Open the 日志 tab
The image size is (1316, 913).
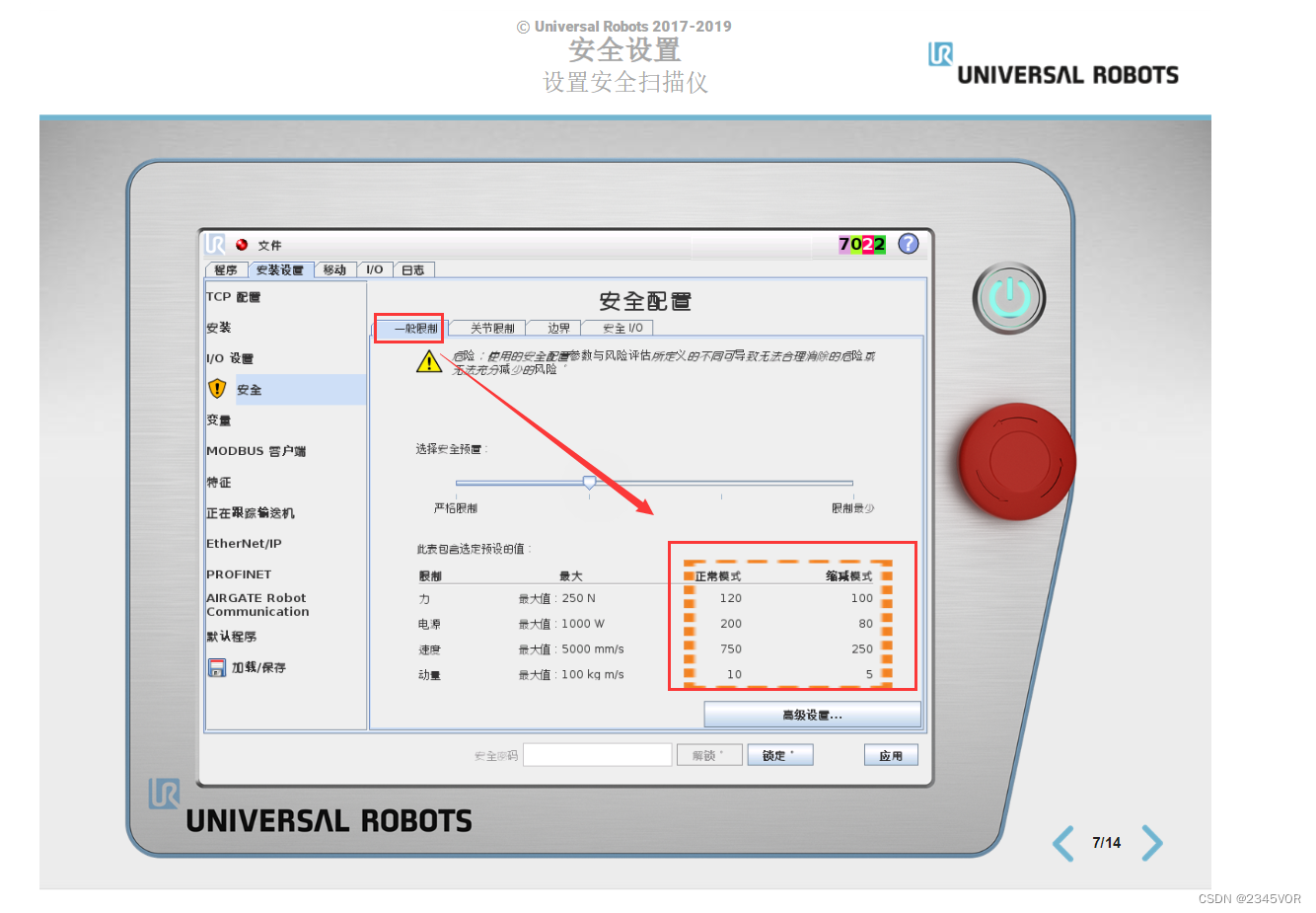coord(413,269)
